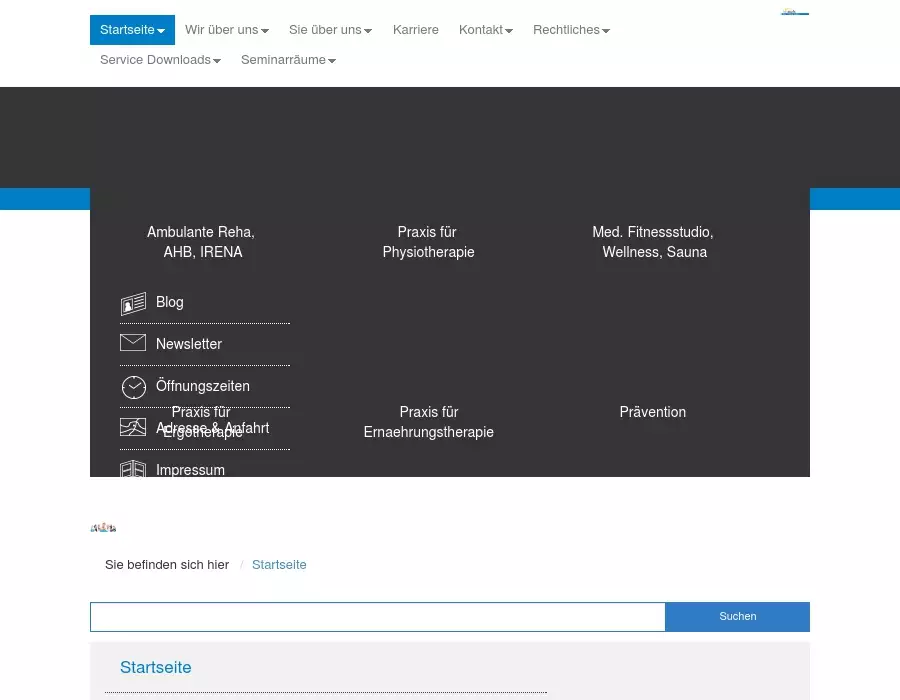This screenshot has height=700, width=900.
Task: Click the small group image above breadcrumb
Action: [x=103, y=527]
